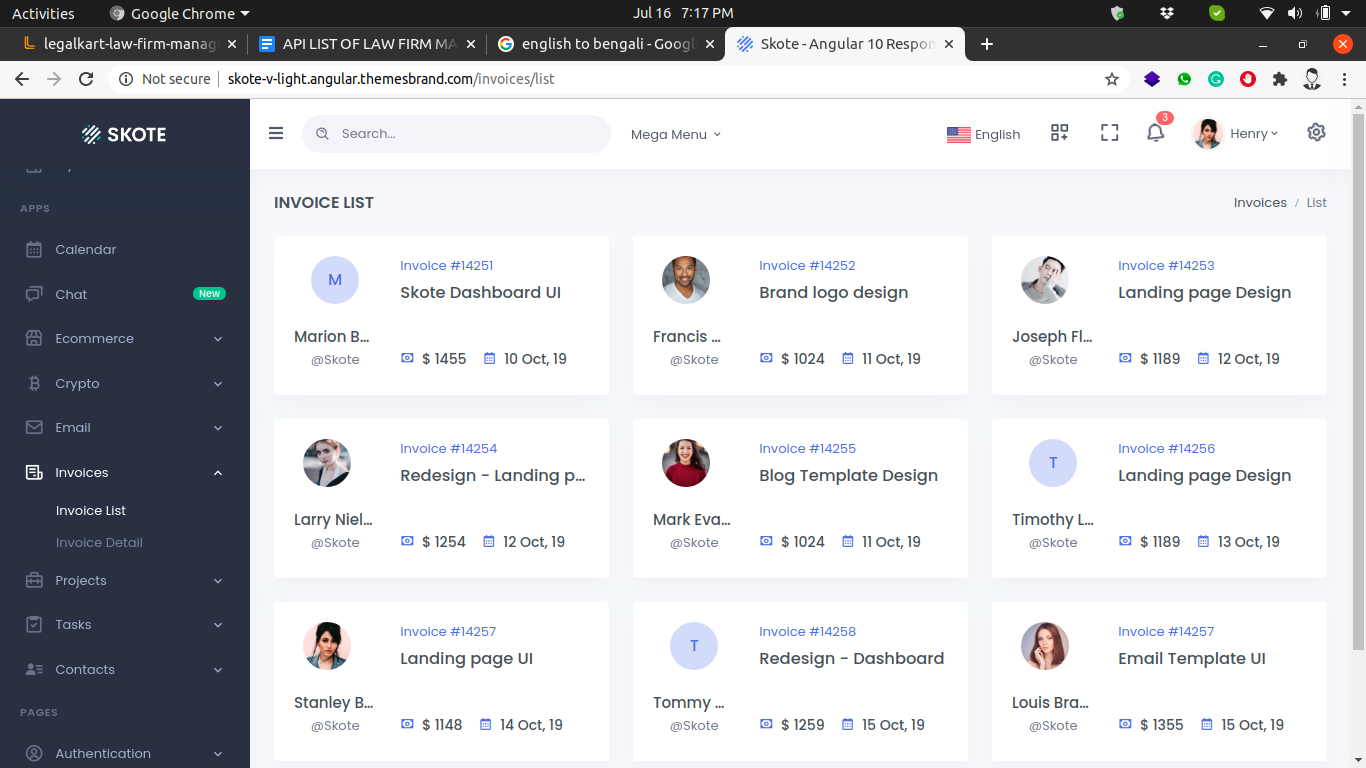Select Invoice Detail in the sidebar
The height and width of the screenshot is (768, 1366).
(99, 543)
